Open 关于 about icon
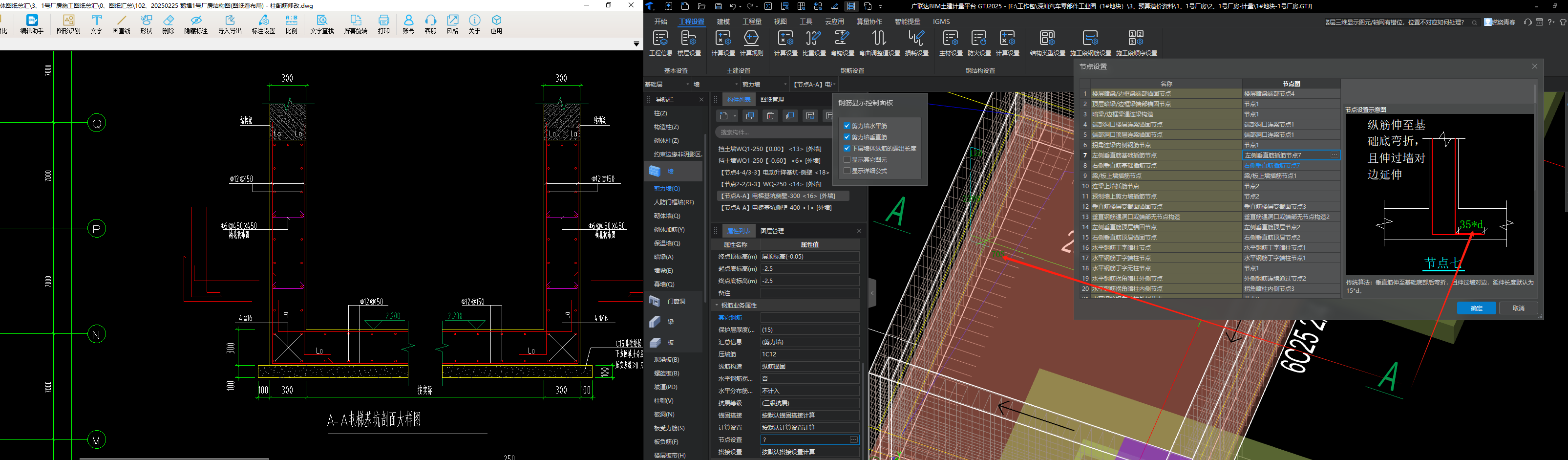The height and width of the screenshot is (460, 1568). tap(475, 24)
